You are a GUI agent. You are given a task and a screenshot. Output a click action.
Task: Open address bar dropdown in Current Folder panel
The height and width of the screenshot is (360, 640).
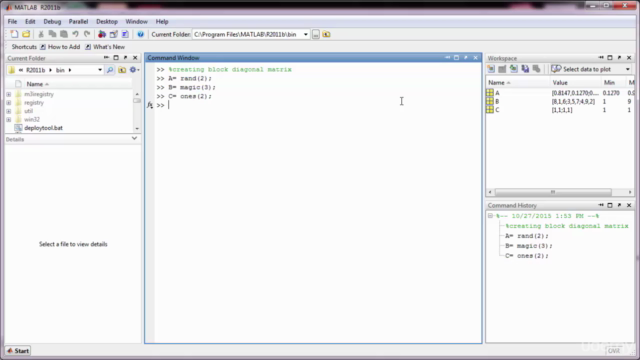click(100, 70)
